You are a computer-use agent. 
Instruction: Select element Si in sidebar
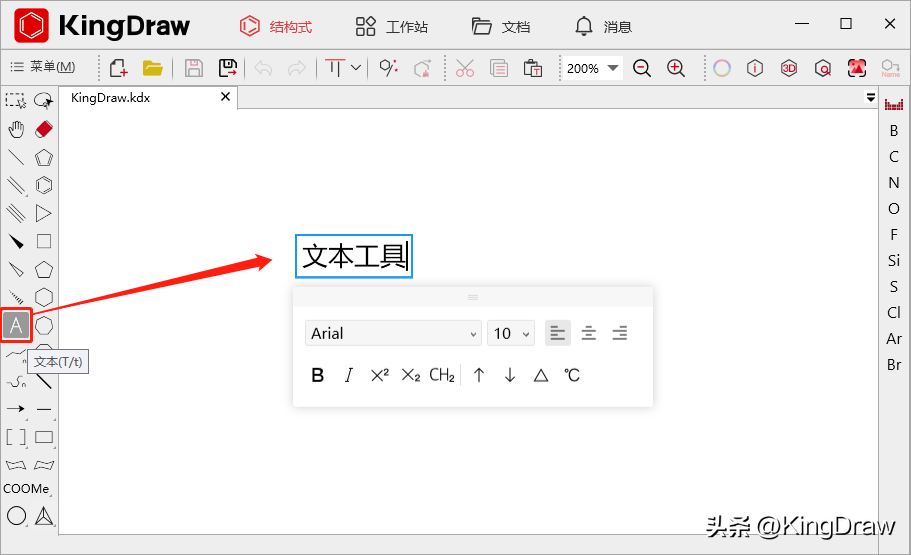(894, 260)
